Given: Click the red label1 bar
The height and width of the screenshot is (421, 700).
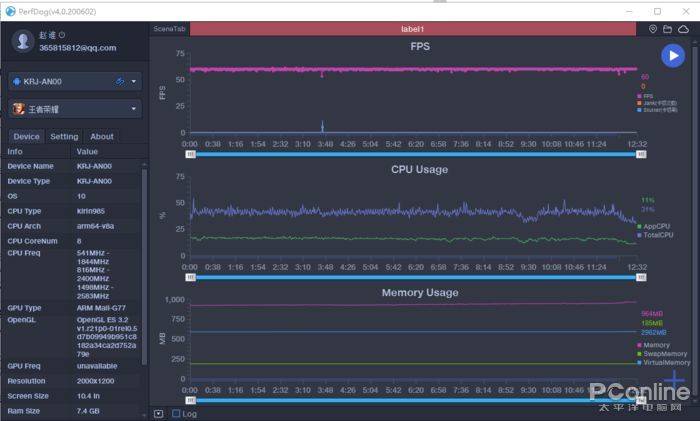Looking at the screenshot, I should pyautogui.click(x=413, y=29).
